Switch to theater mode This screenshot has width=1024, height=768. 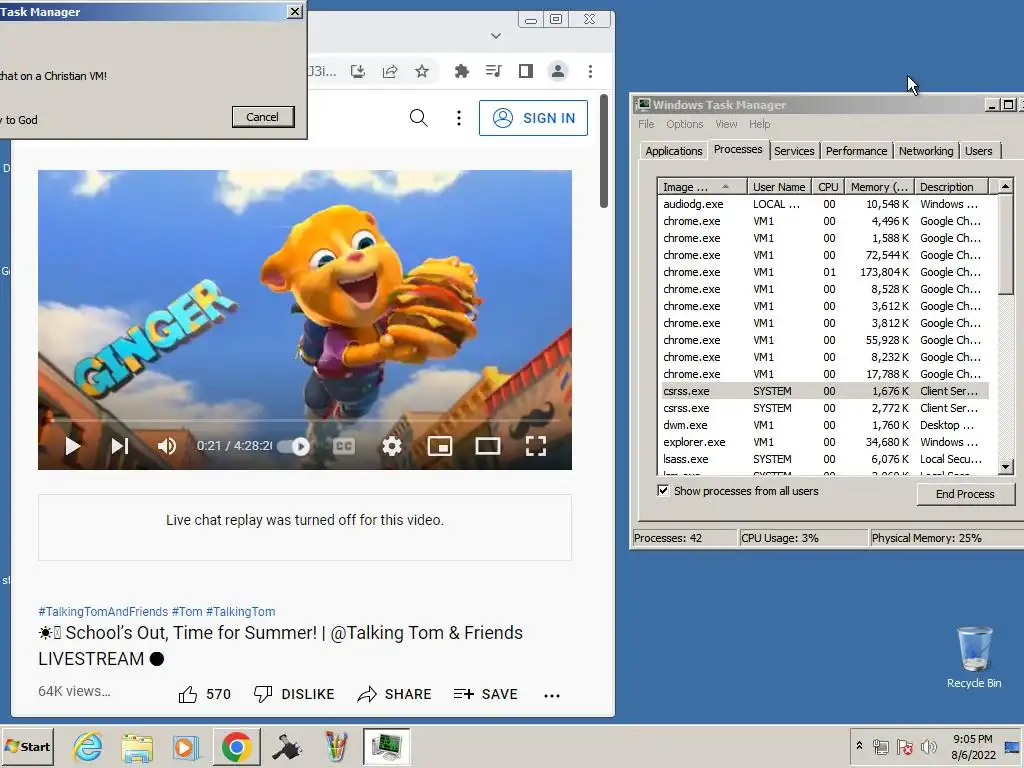click(488, 446)
